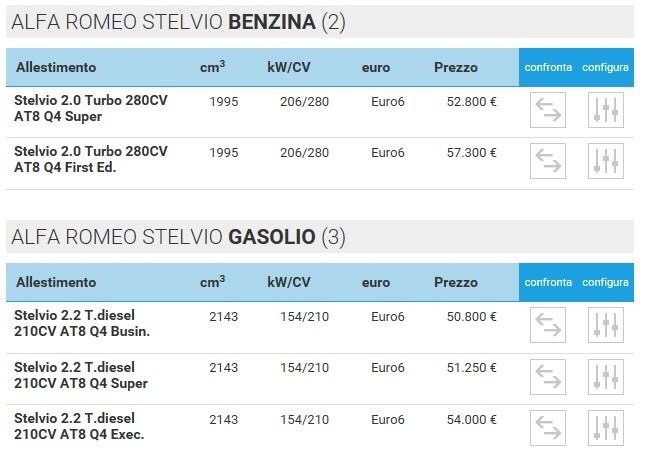Configure the Stelvio 2.2 T.diesel Exec. model

click(605, 428)
